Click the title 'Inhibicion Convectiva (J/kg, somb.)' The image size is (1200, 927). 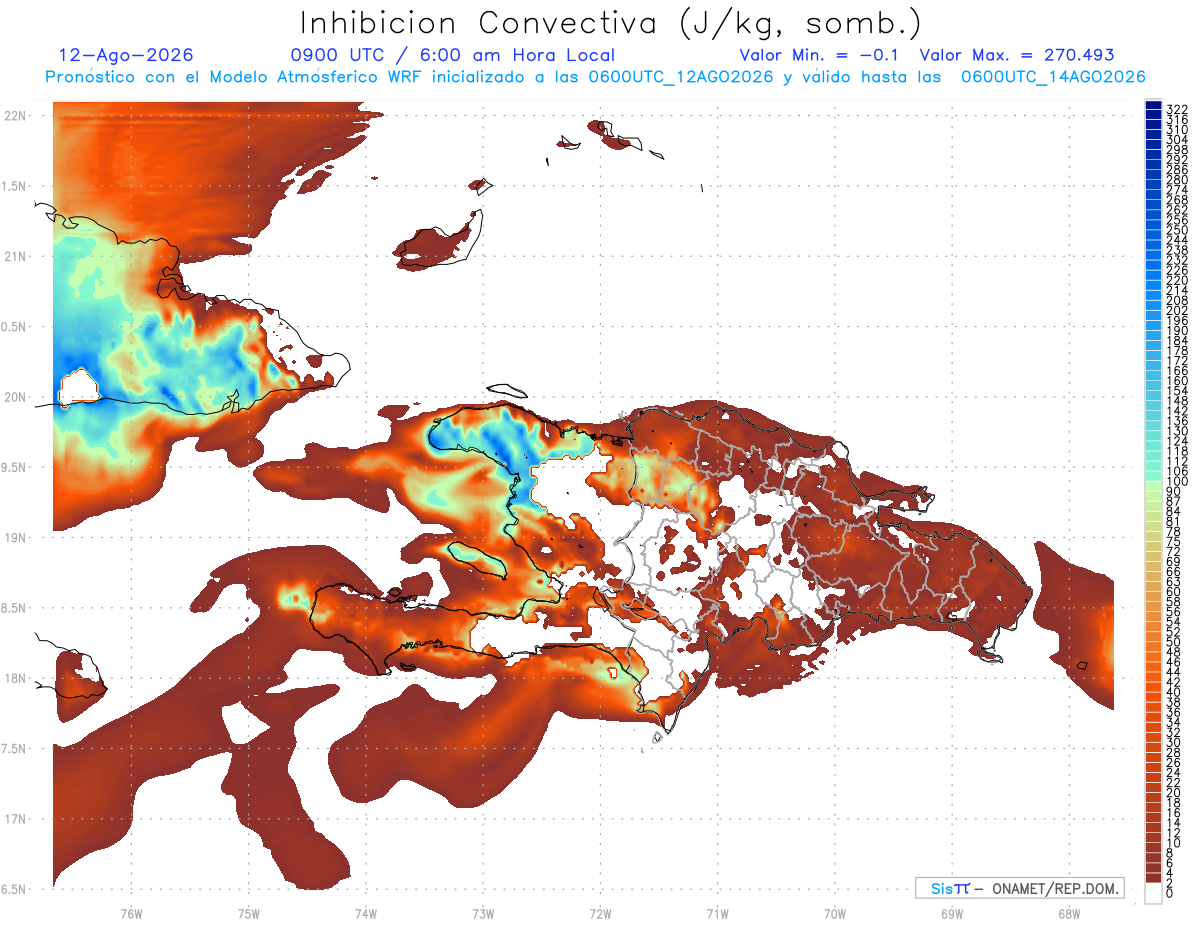[611, 23]
